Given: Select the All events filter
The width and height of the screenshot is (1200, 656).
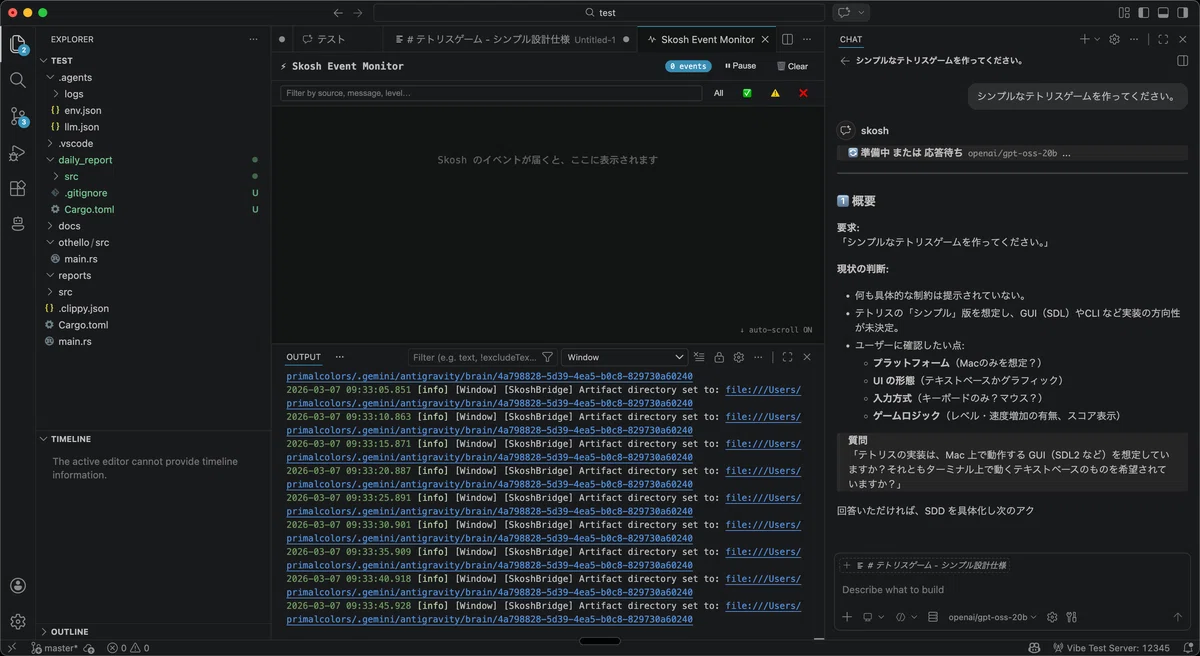Looking at the screenshot, I should (x=718, y=93).
